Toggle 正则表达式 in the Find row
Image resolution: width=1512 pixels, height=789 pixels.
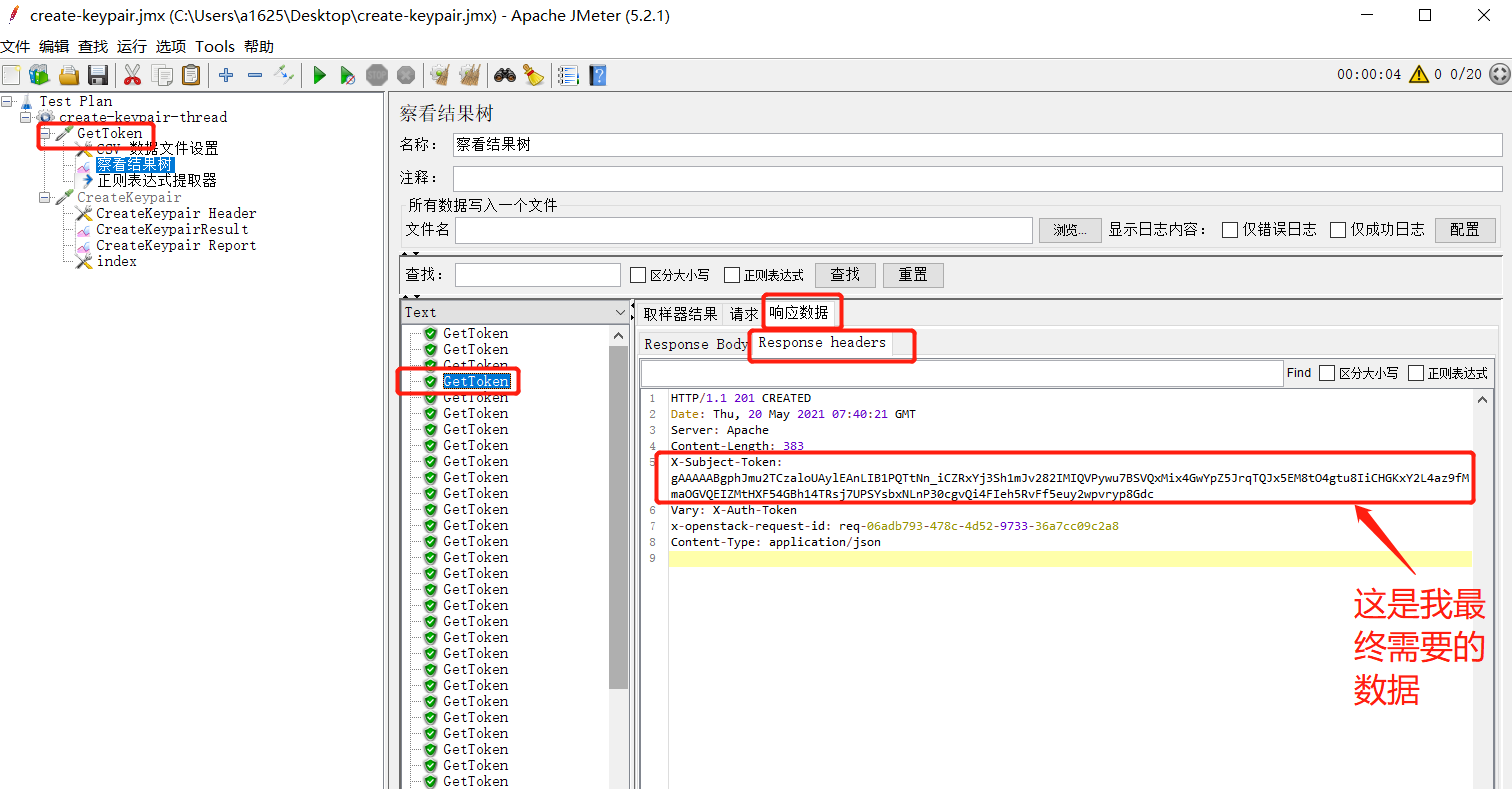1416,373
